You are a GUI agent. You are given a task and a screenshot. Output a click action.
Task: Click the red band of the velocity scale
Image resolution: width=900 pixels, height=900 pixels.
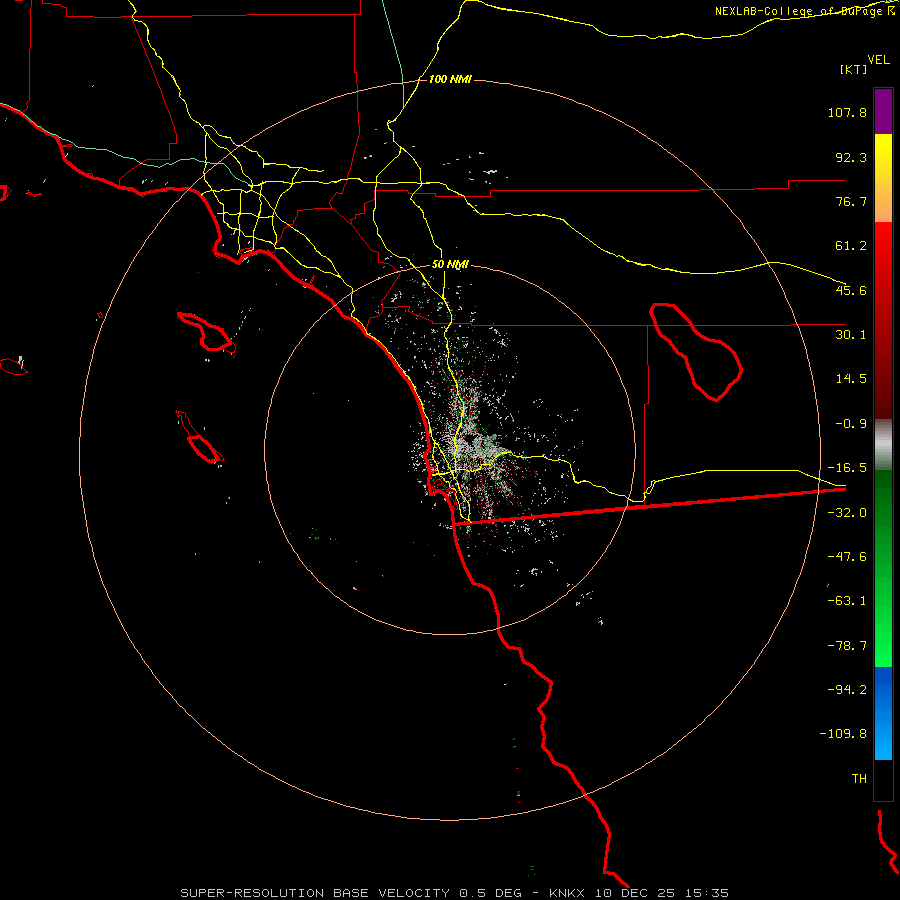(x=883, y=320)
